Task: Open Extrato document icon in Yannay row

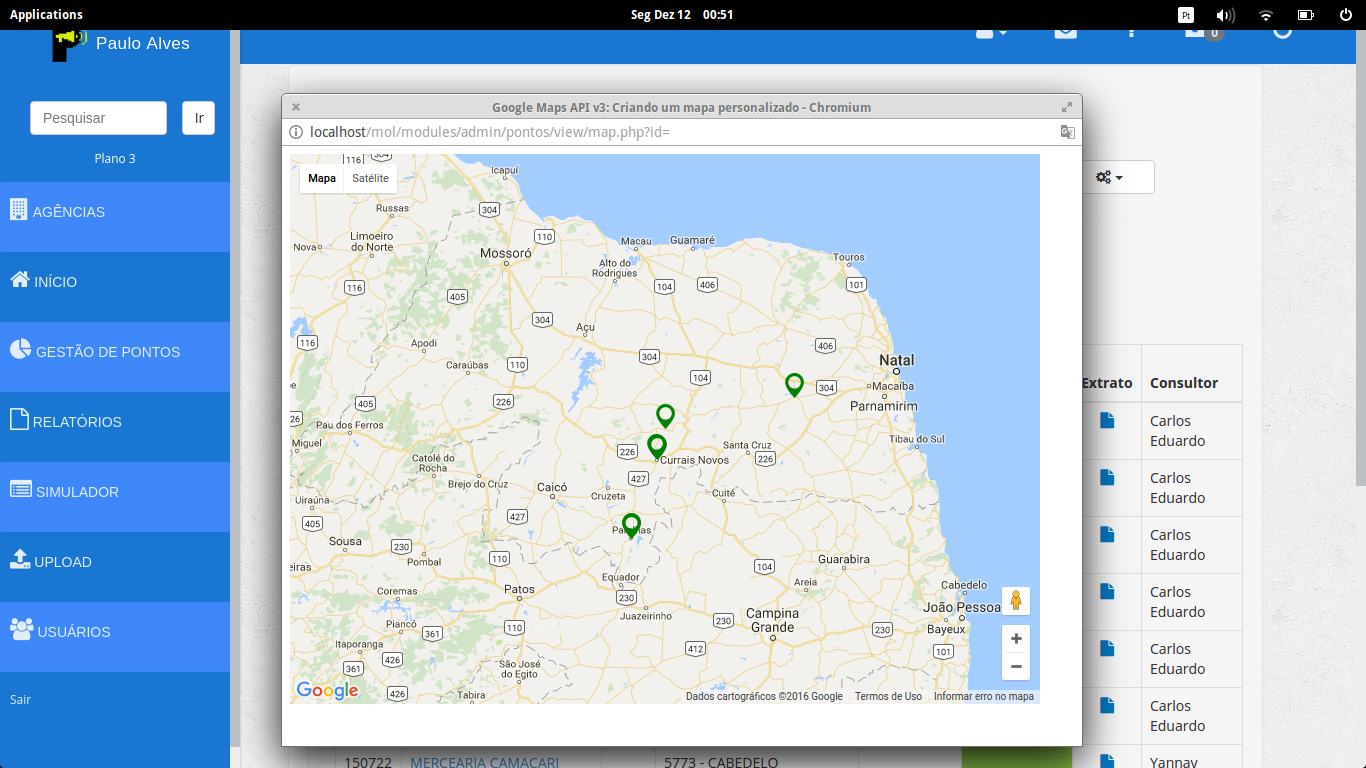Action: click(1106, 762)
